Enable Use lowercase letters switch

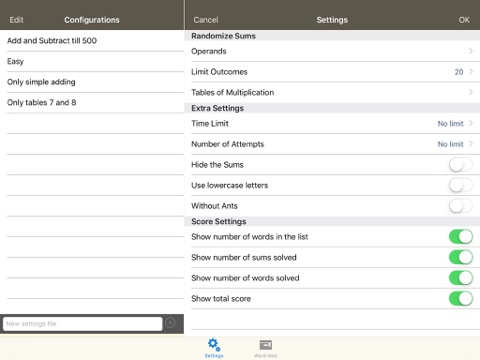click(461, 185)
